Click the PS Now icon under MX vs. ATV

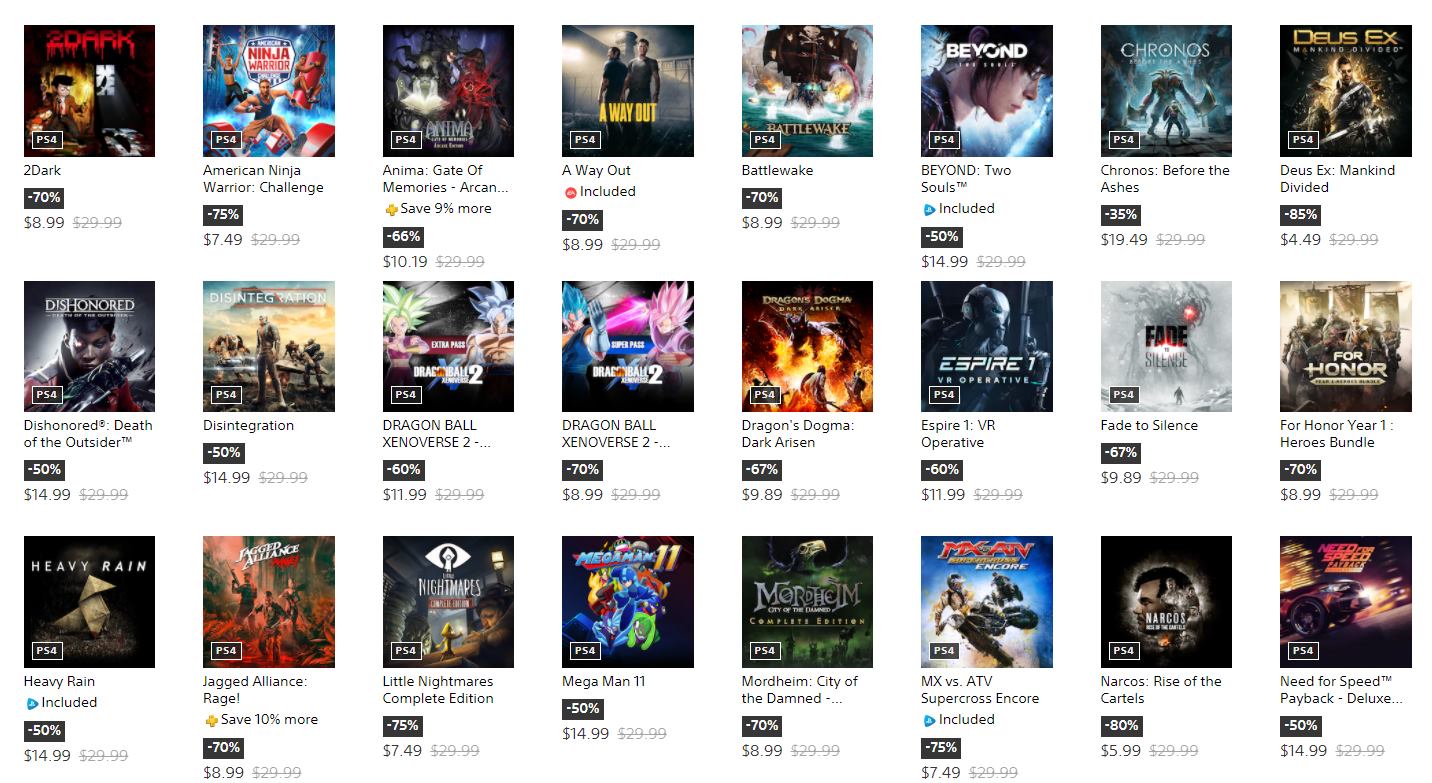(928, 720)
